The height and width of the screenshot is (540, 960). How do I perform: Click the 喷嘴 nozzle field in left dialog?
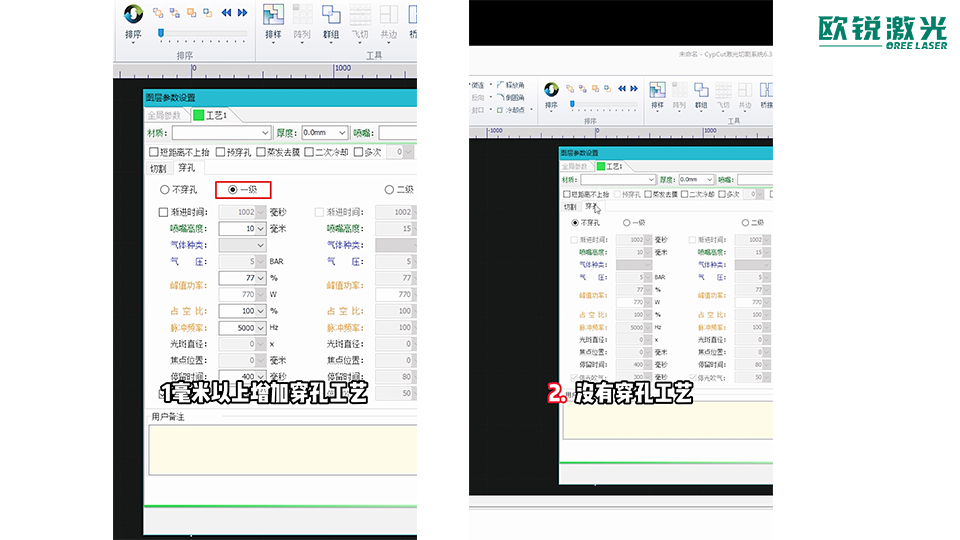point(397,133)
